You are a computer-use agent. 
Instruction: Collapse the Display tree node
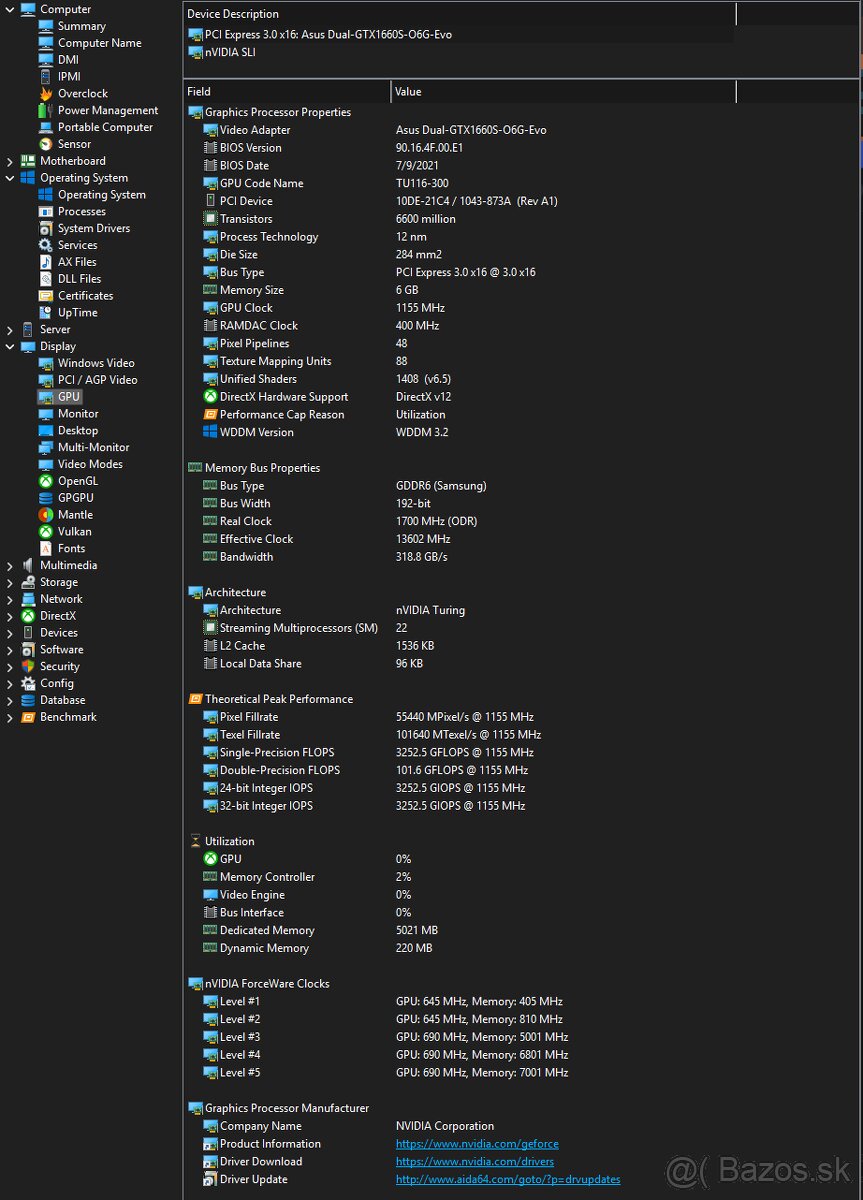(x=8, y=346)
